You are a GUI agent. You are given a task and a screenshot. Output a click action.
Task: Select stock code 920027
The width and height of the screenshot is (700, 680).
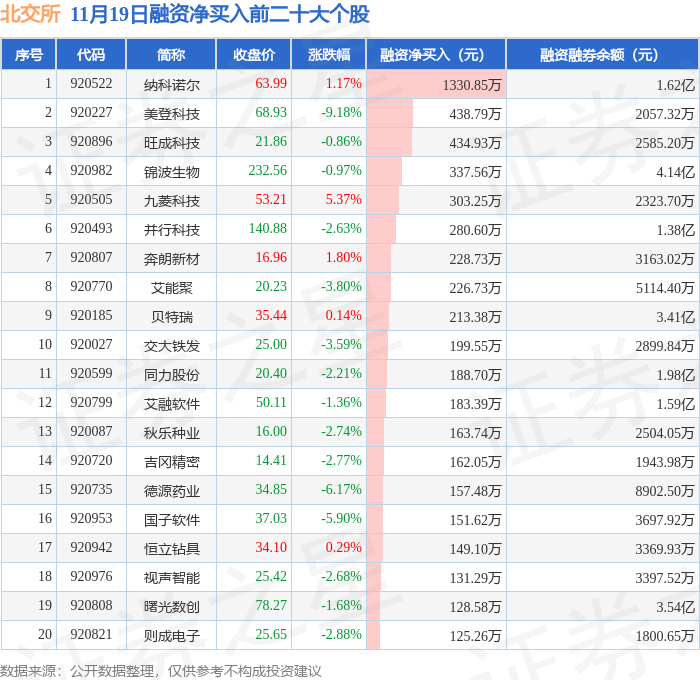pyautogui.click(x=91, y=345)
